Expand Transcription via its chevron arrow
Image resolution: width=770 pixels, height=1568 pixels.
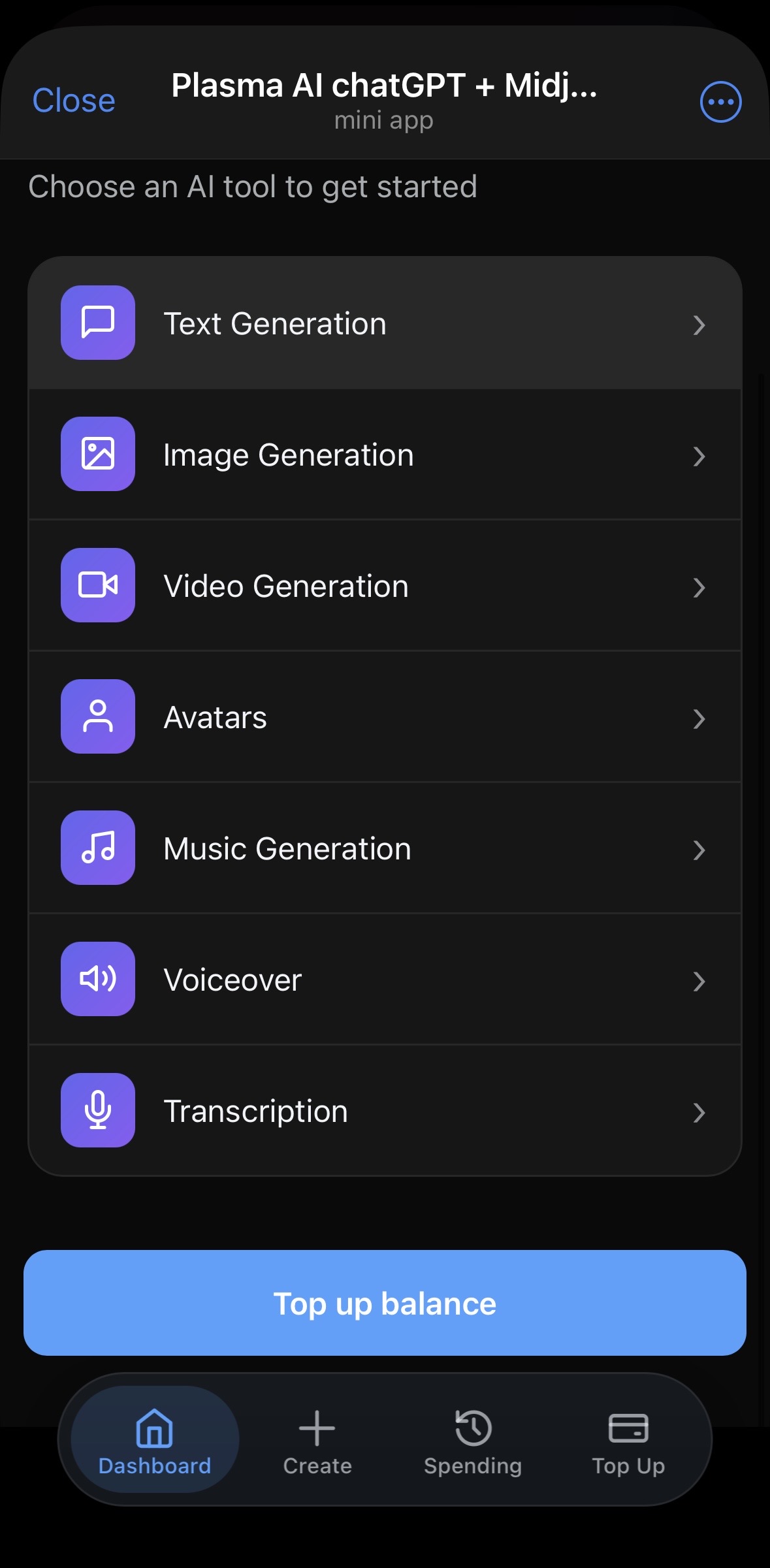coord(699,1112)
